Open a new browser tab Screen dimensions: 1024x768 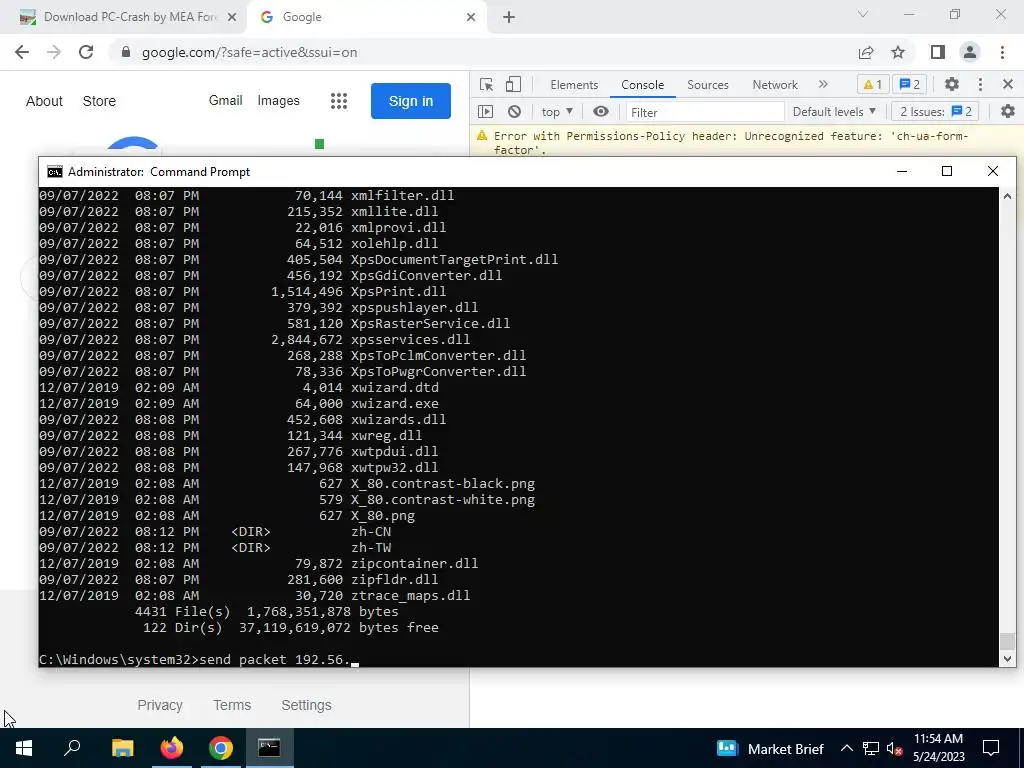(x=509, y=18)
